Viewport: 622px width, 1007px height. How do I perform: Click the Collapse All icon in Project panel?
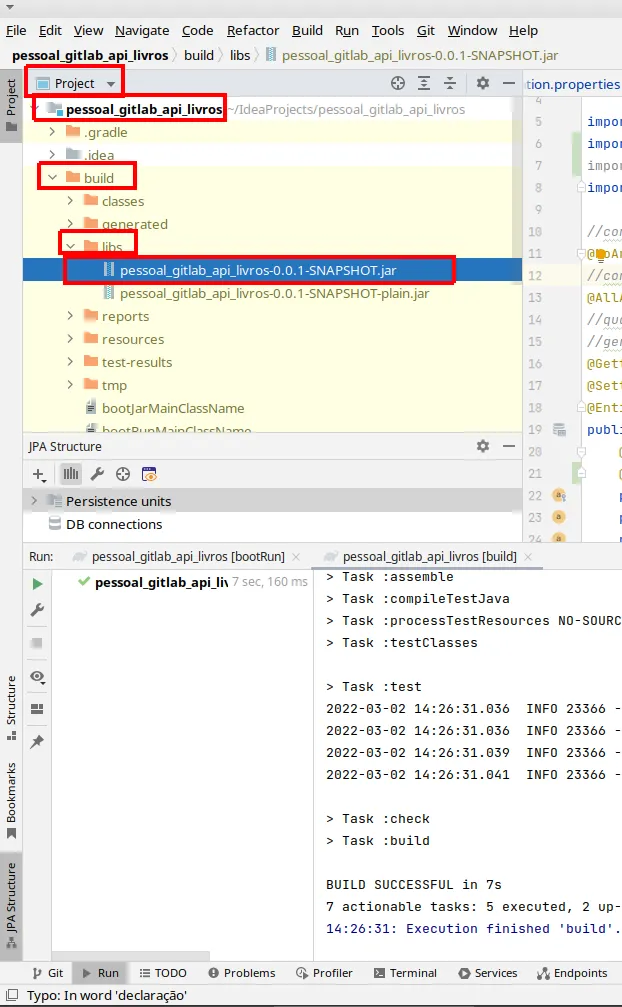[450, 83]
